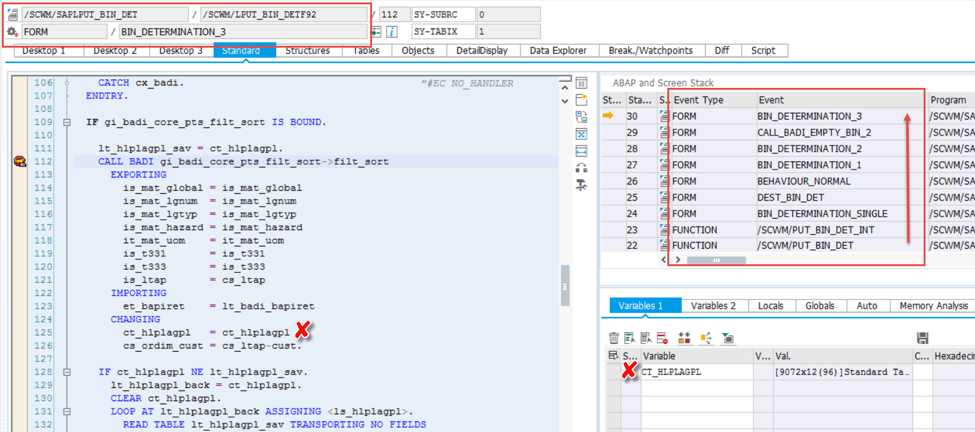Screen dimensions: 975x432
Task: Click the stack icon in the BIN_DETERMINATION_3 row
Action: click(664, 116)
